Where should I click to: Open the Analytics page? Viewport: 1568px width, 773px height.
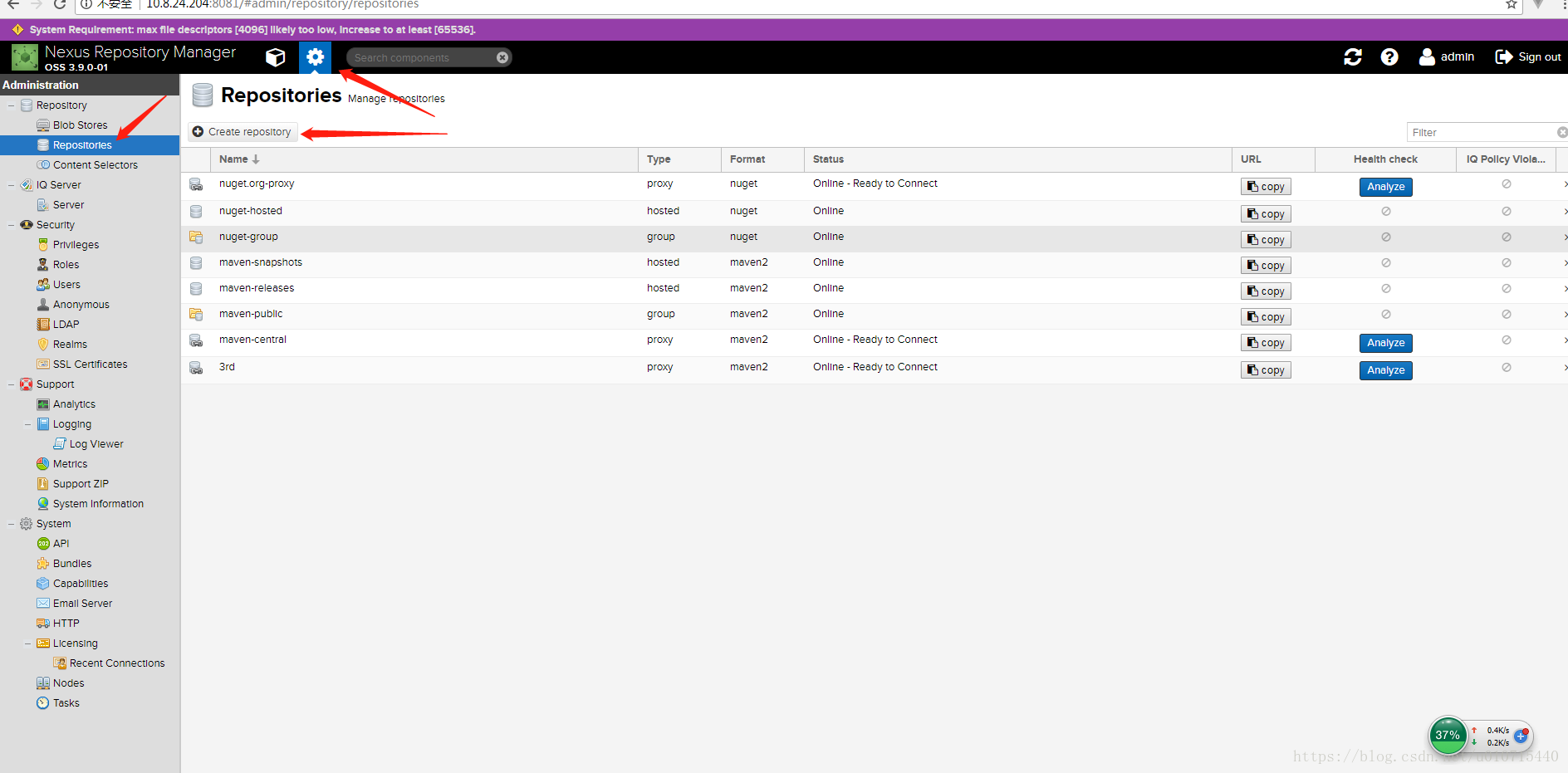(x=74, y=404)
